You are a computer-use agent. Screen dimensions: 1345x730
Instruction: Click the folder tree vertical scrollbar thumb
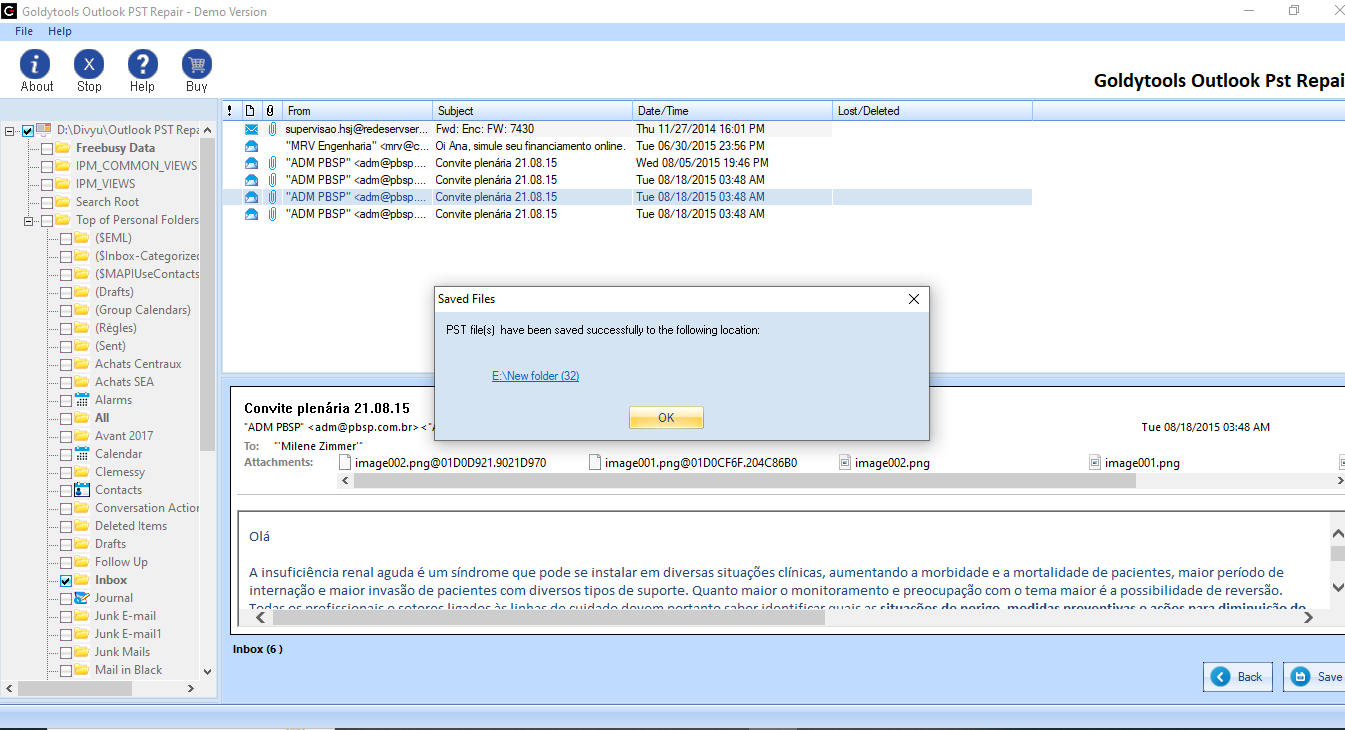(x=208, y=295)
